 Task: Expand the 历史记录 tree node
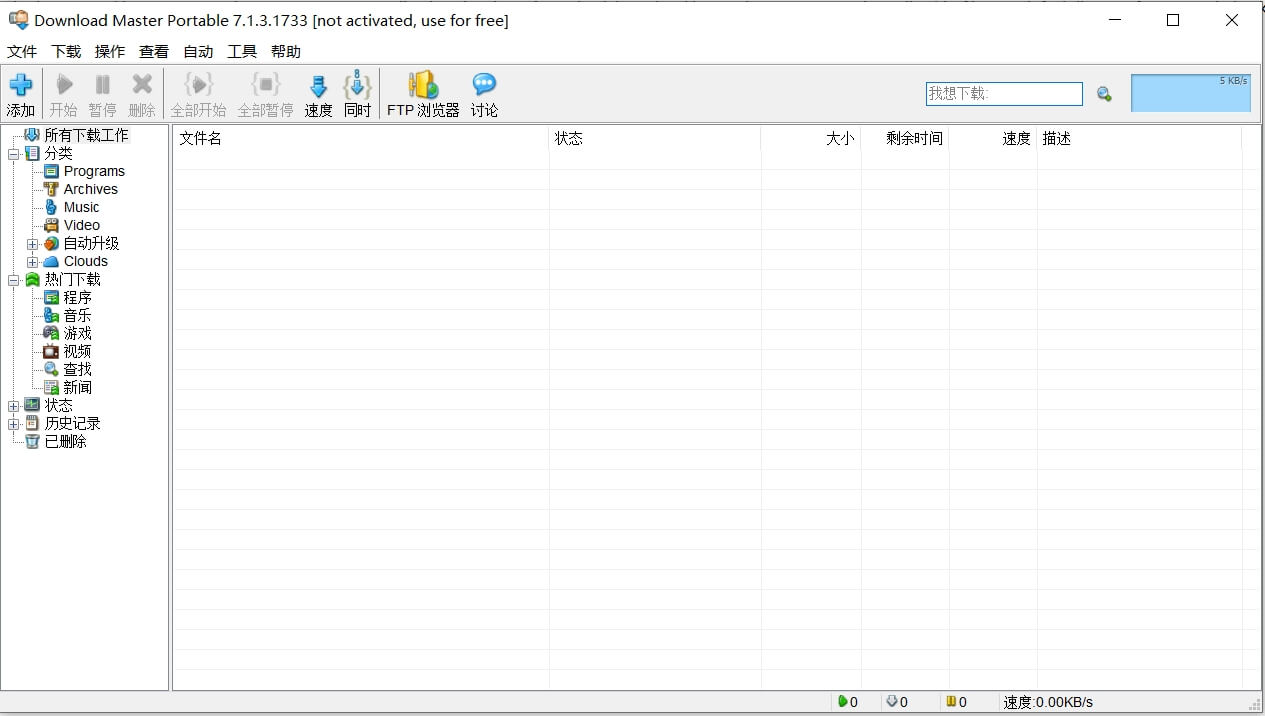coord(13,424)
